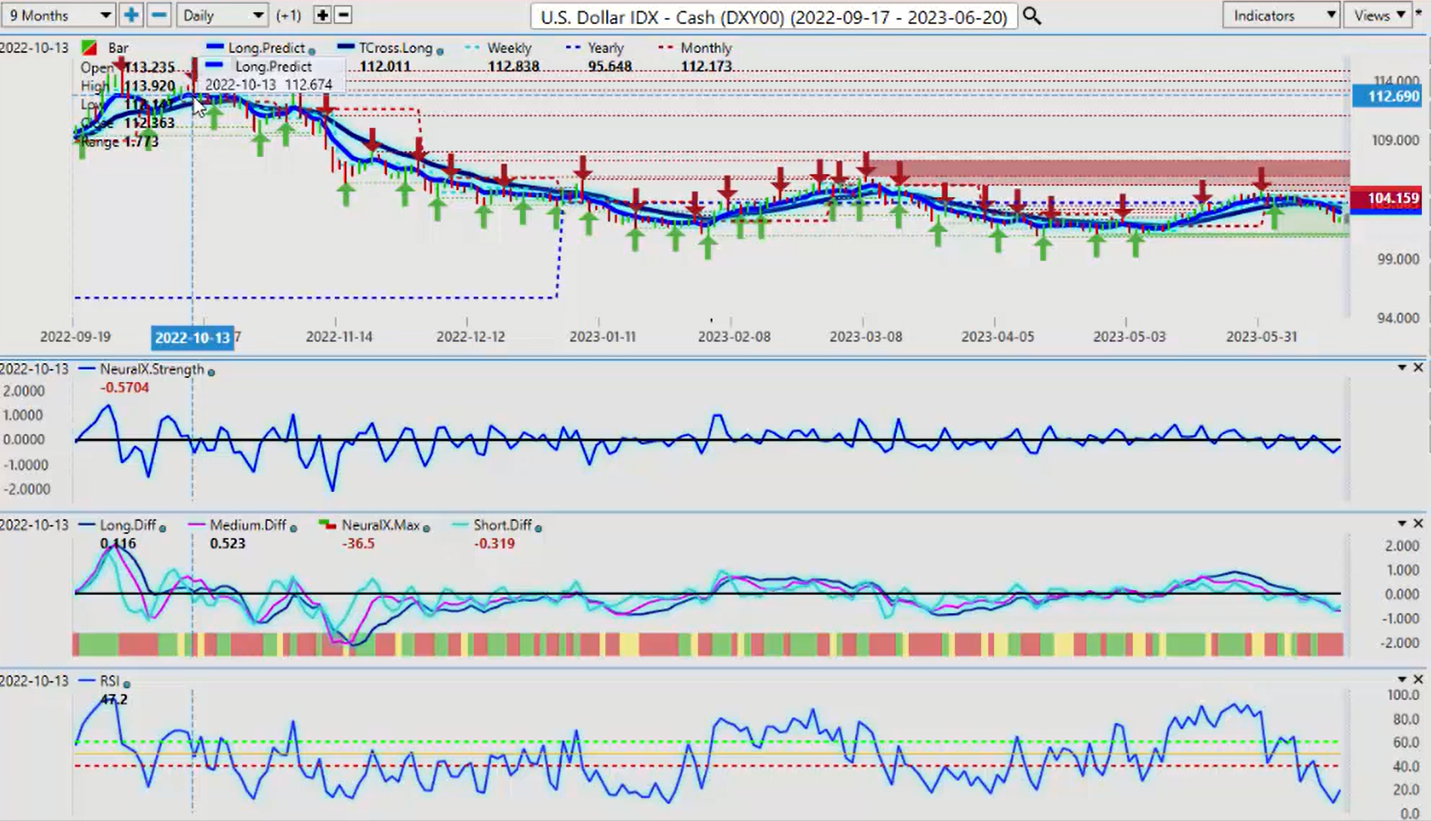The width and height of the screenshot is (1431, 821).
Task: Click the 95.648 Yearly value
Action: (x=610, y=66)
